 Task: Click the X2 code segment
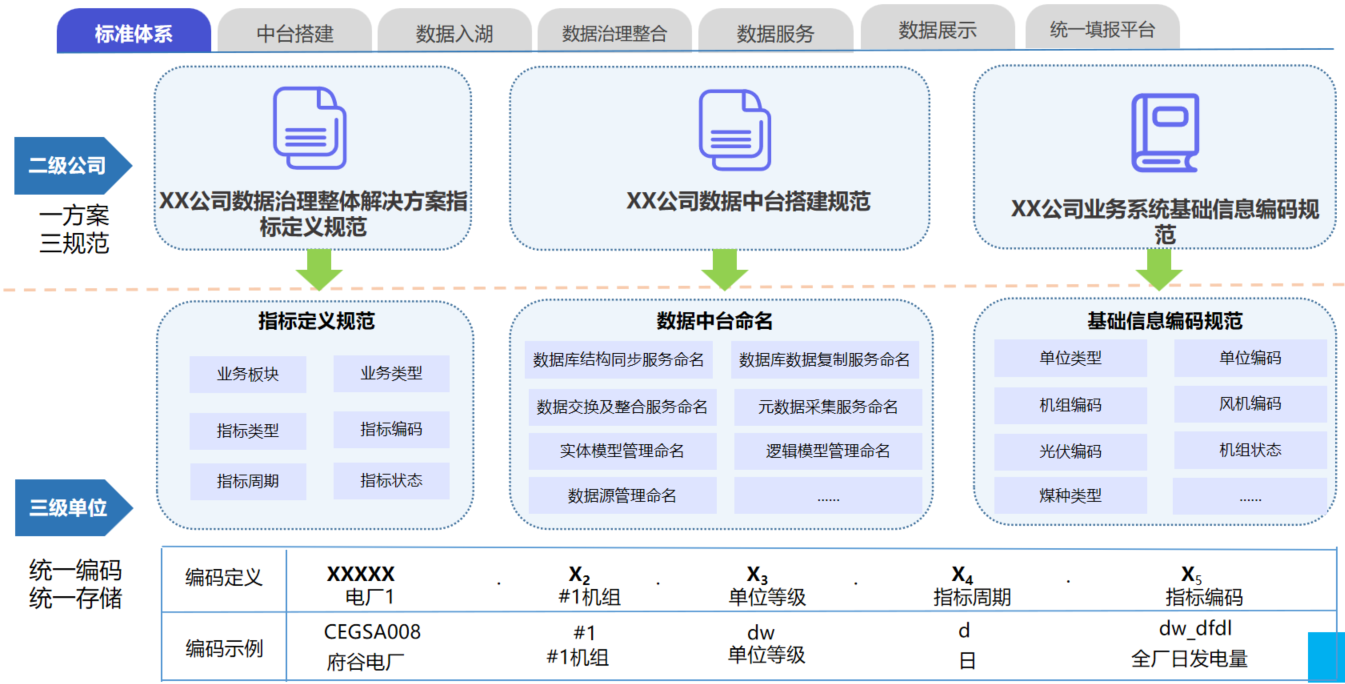coord(580,575)
